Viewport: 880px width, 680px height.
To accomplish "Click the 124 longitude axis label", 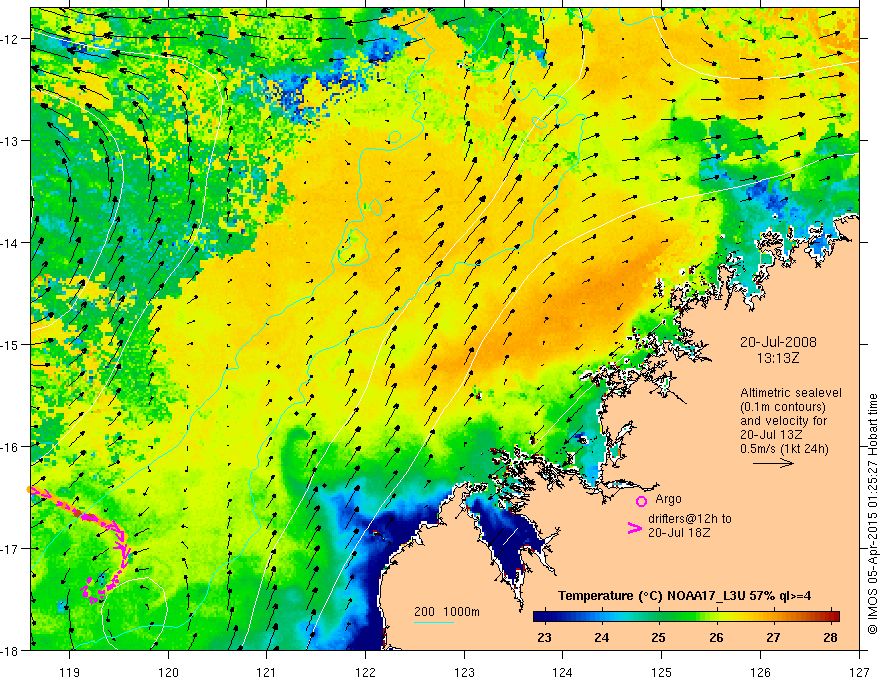I will (x=563, y=672).
